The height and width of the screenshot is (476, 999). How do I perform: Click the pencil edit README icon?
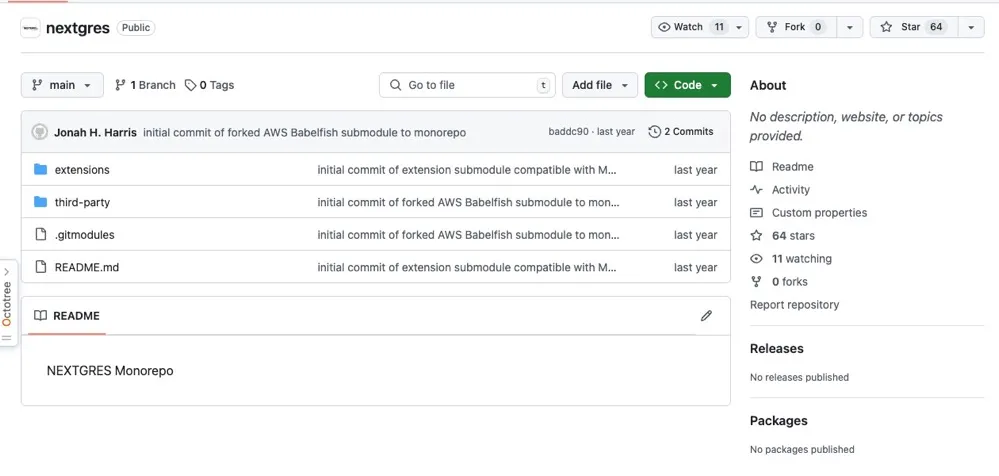[x=706, y=316]
